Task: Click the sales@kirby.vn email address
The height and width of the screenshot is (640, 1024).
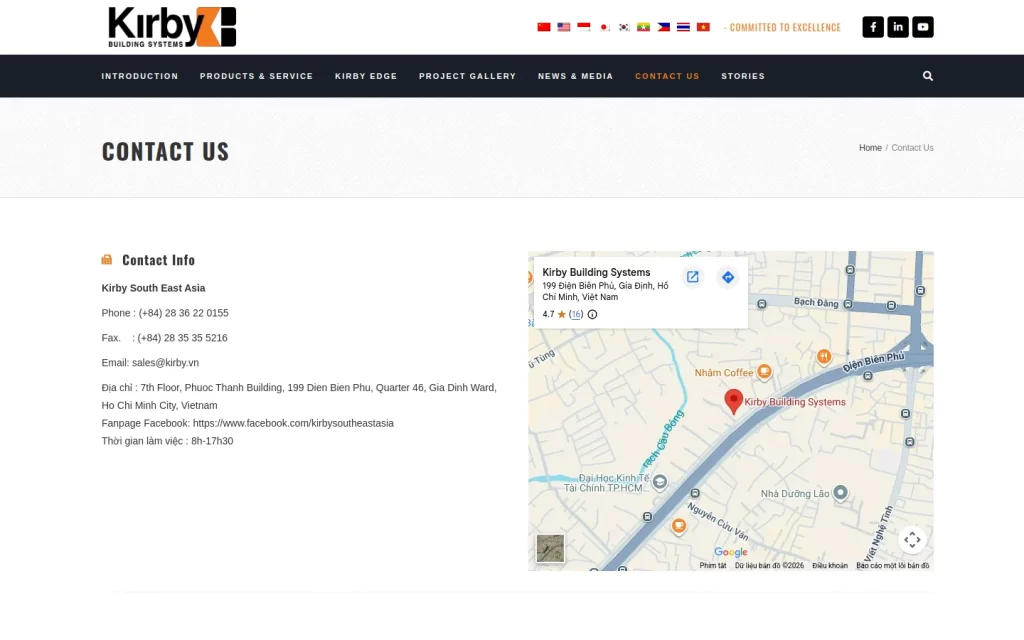Action: tap(165, 362)
